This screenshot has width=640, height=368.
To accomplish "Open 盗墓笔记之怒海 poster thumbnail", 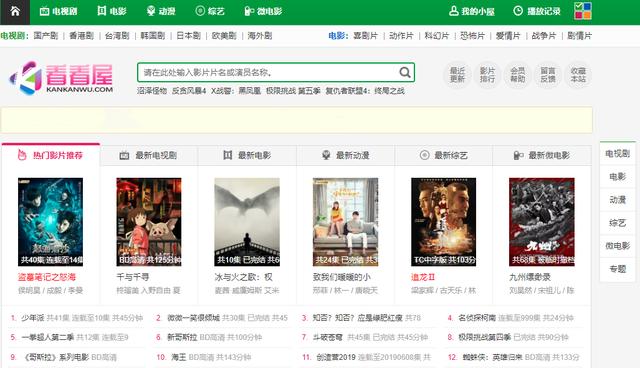I will (50, 222).
